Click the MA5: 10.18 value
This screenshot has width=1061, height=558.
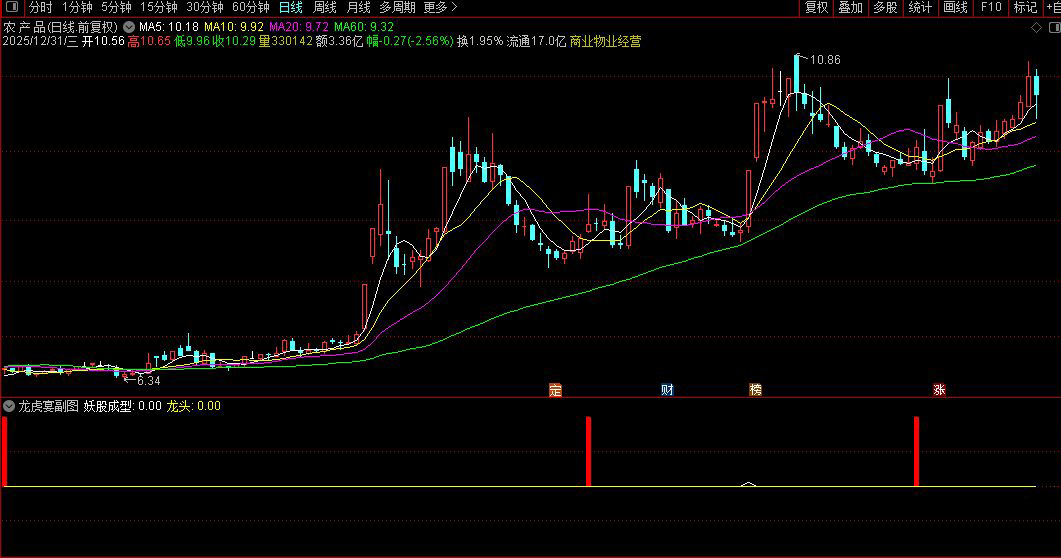tap(169, 27)
